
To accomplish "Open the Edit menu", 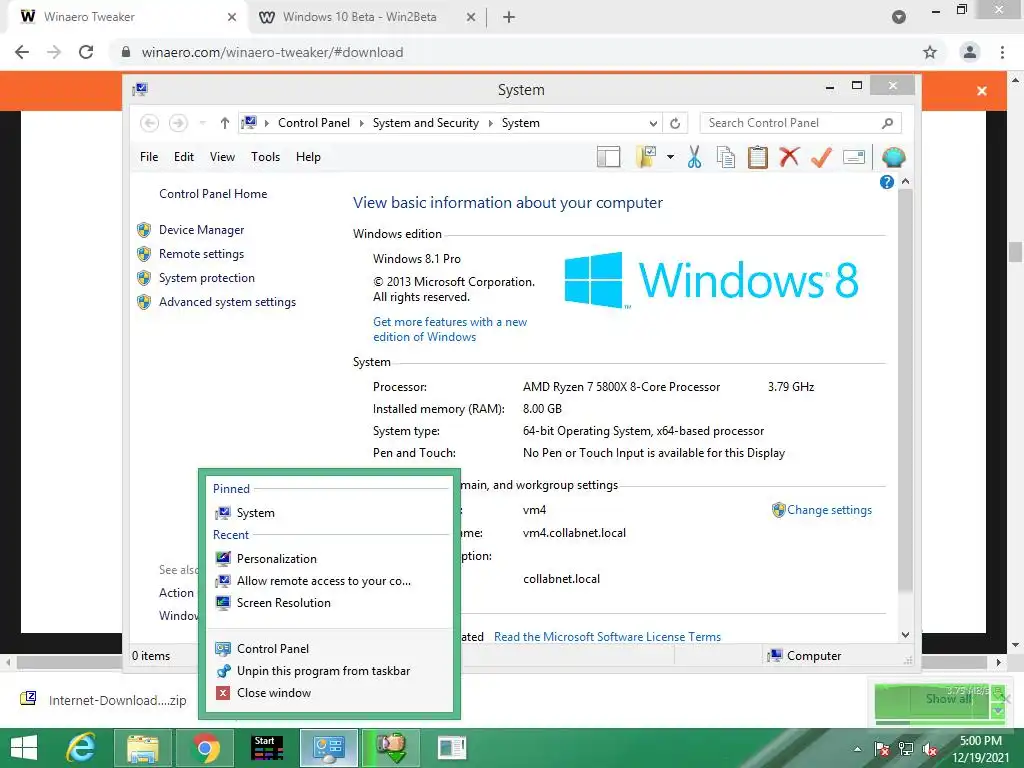I will (184, 157).
